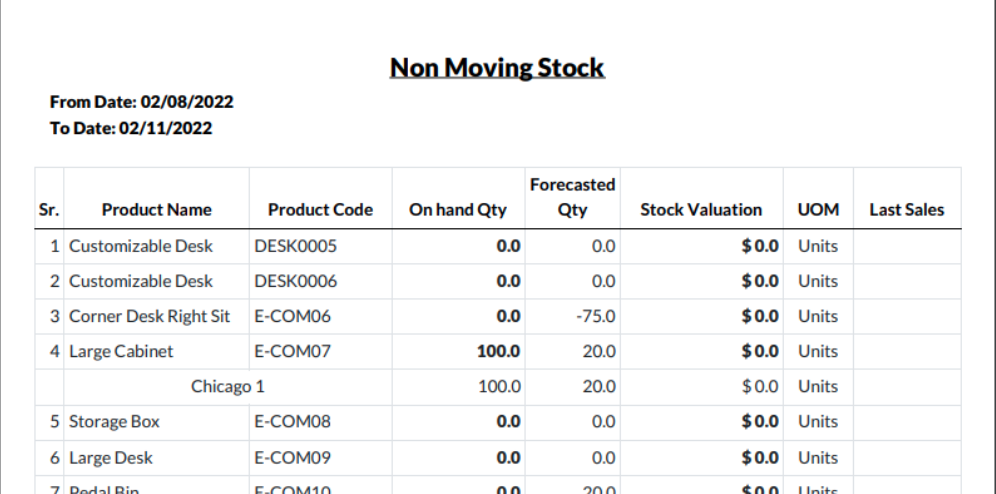Click the Last Sales column header
The width and height of the screenshot is (996, 494).
coord(907,210)
